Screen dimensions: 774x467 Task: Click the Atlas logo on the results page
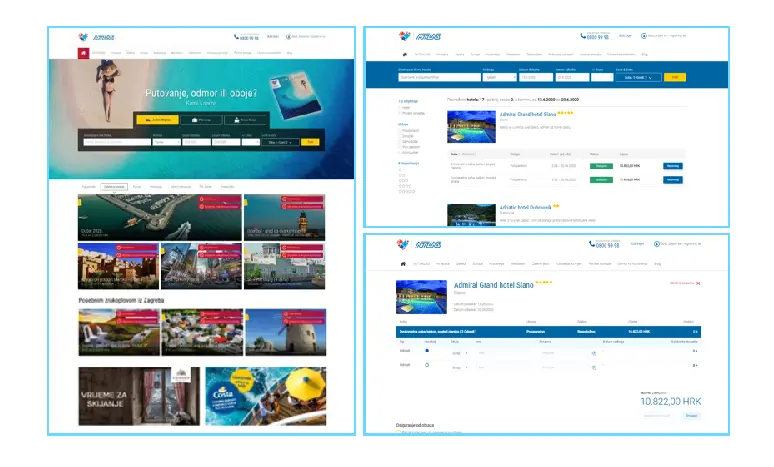click(x=420, y=36)
